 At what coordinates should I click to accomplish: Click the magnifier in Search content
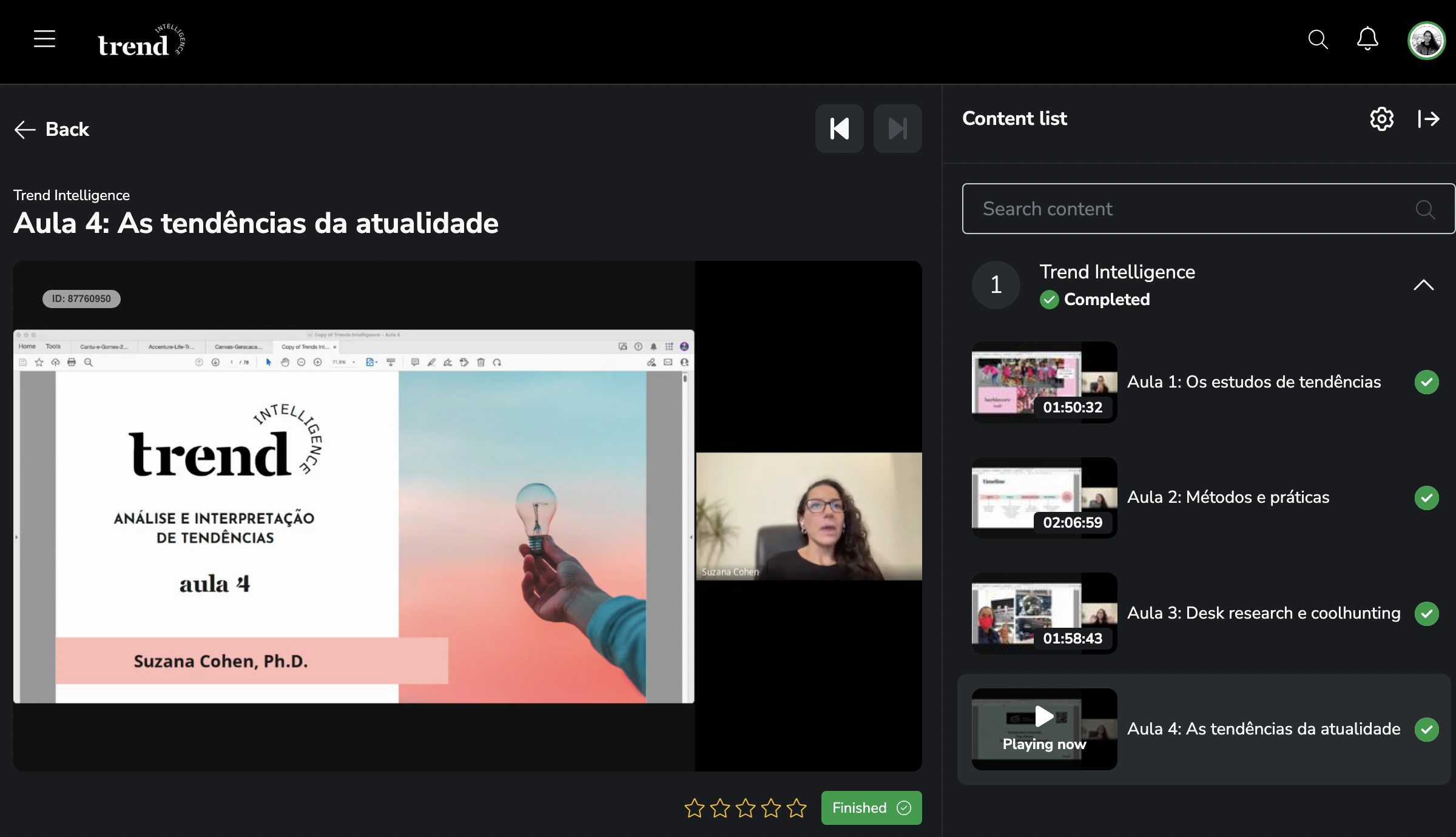pyautogui.click(x=1425, y=209)
